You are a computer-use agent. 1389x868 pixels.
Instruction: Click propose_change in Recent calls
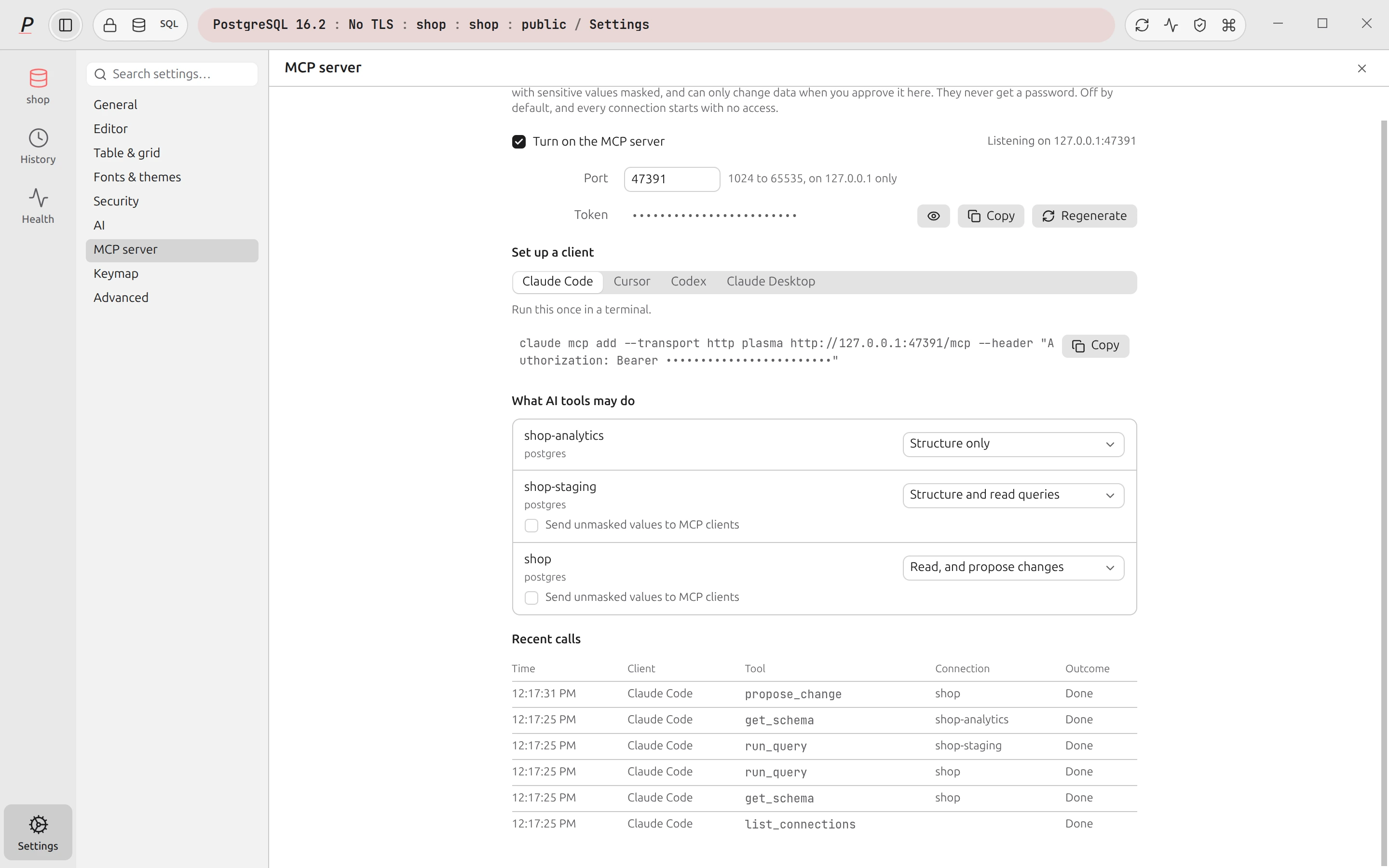(x=793, y=694)
